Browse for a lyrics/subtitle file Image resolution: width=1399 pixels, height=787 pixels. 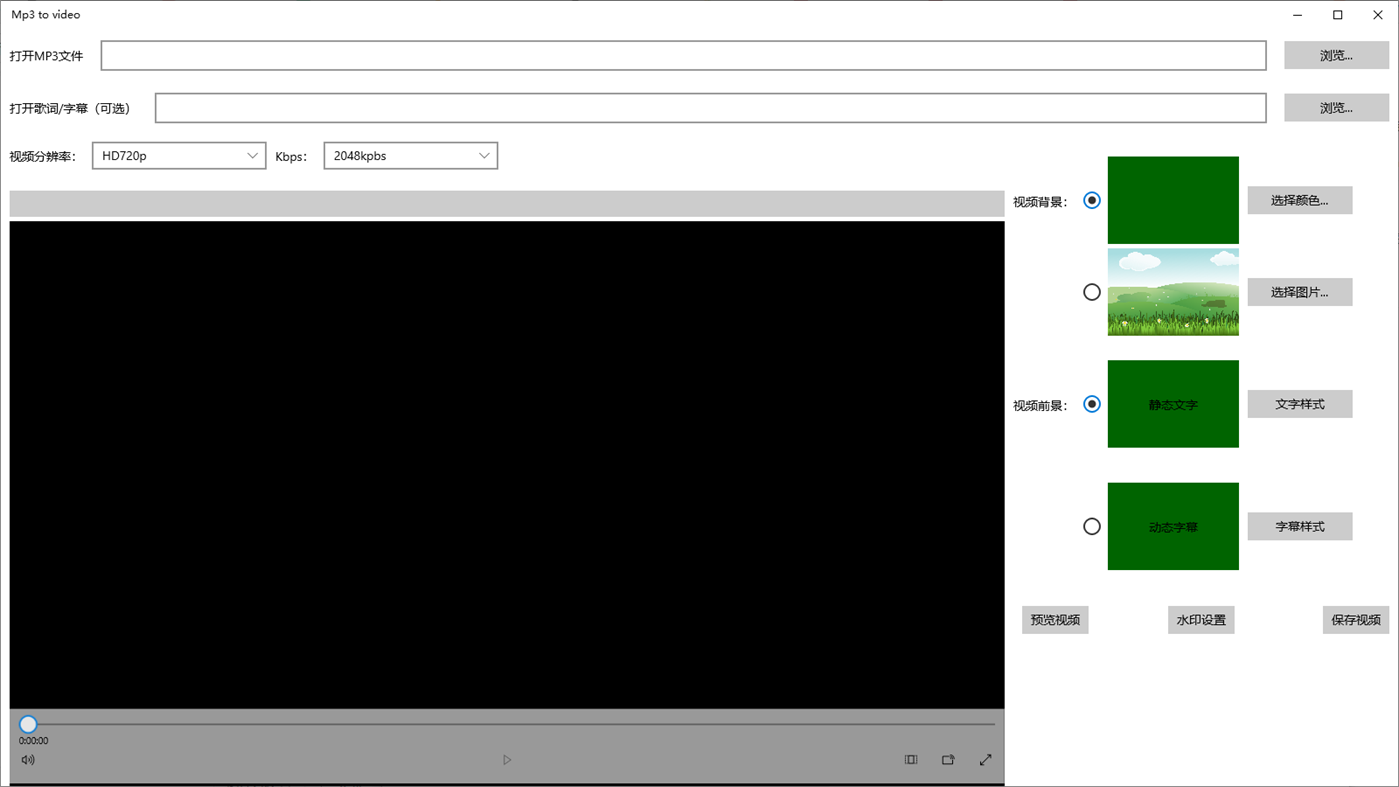pos(1335,107)
